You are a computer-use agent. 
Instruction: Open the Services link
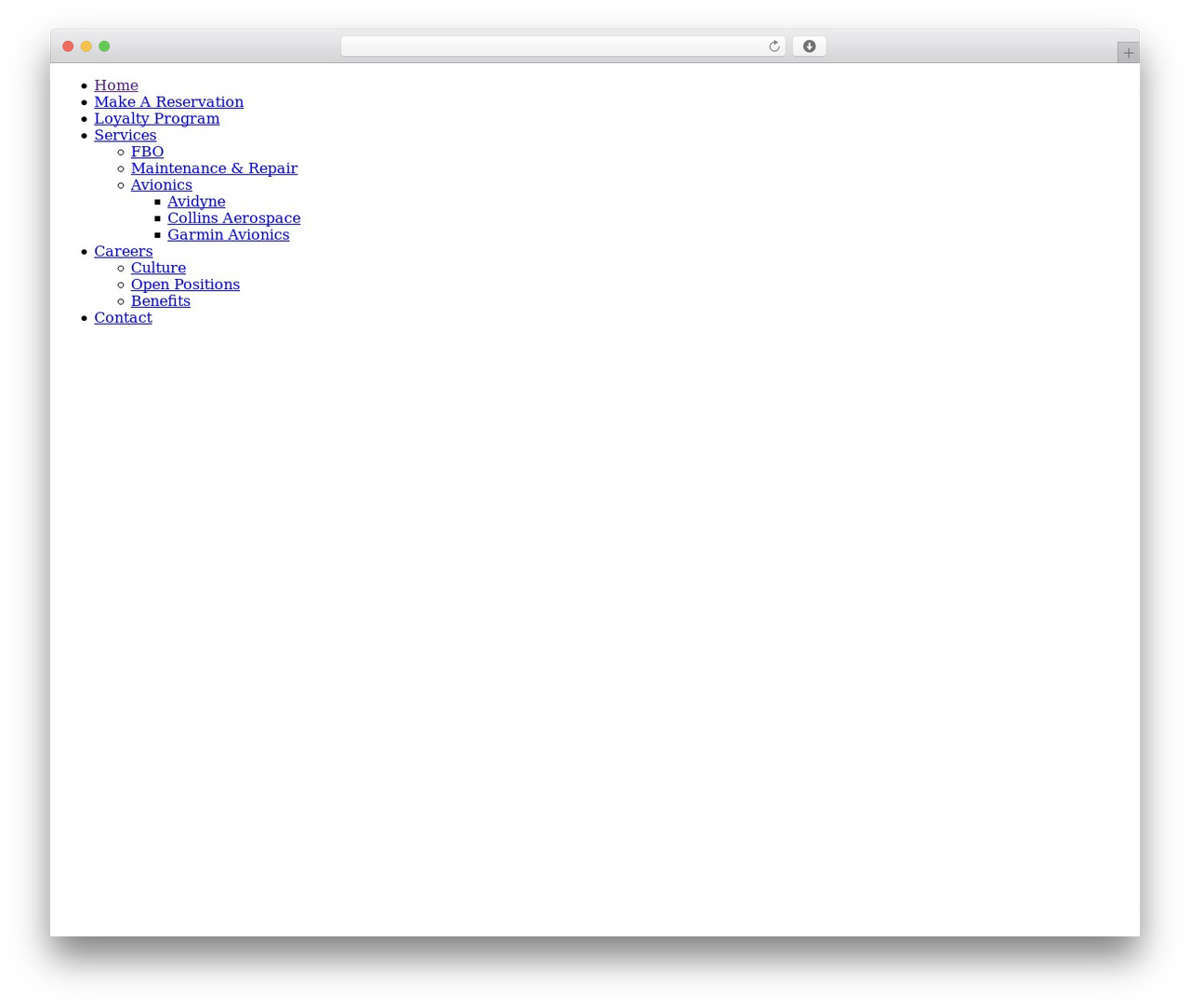126,136
